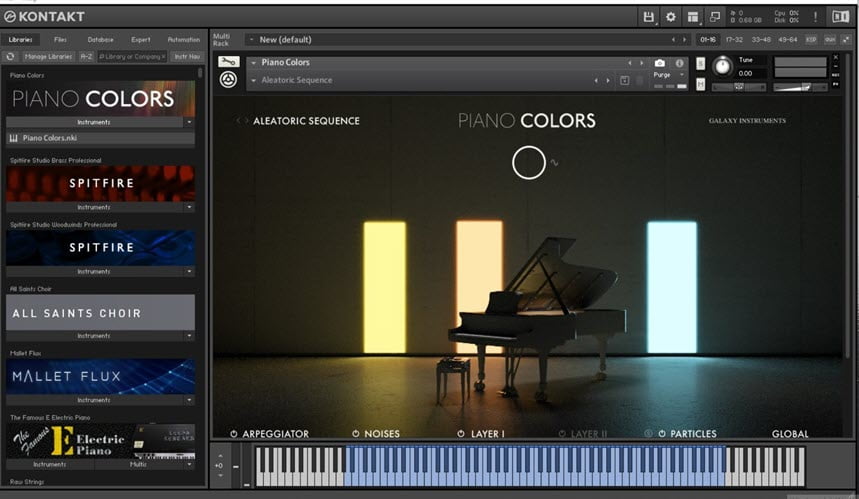Click the previous snapshot arrow beside Aleatoric Sequence
The width and height of the screenshot is (859, 499).
coord(596,81)
